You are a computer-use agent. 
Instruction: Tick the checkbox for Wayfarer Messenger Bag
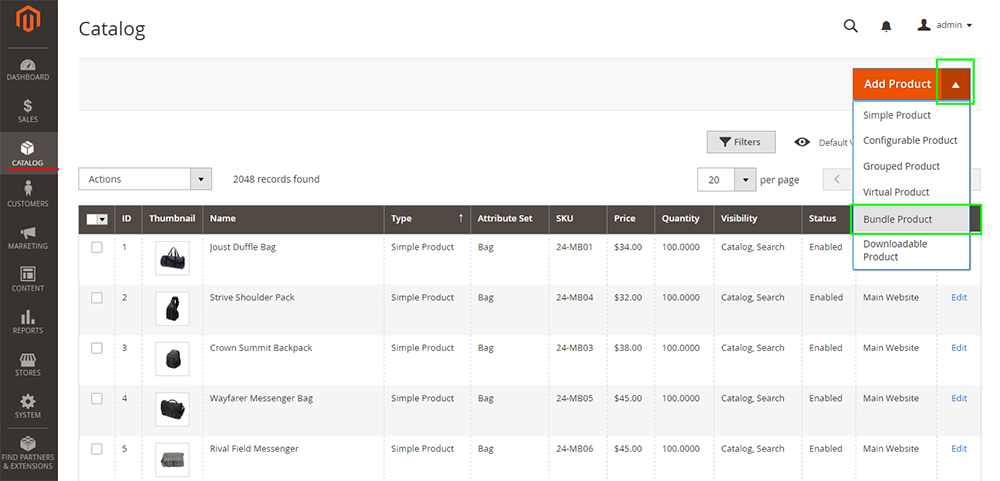(96, 399)
